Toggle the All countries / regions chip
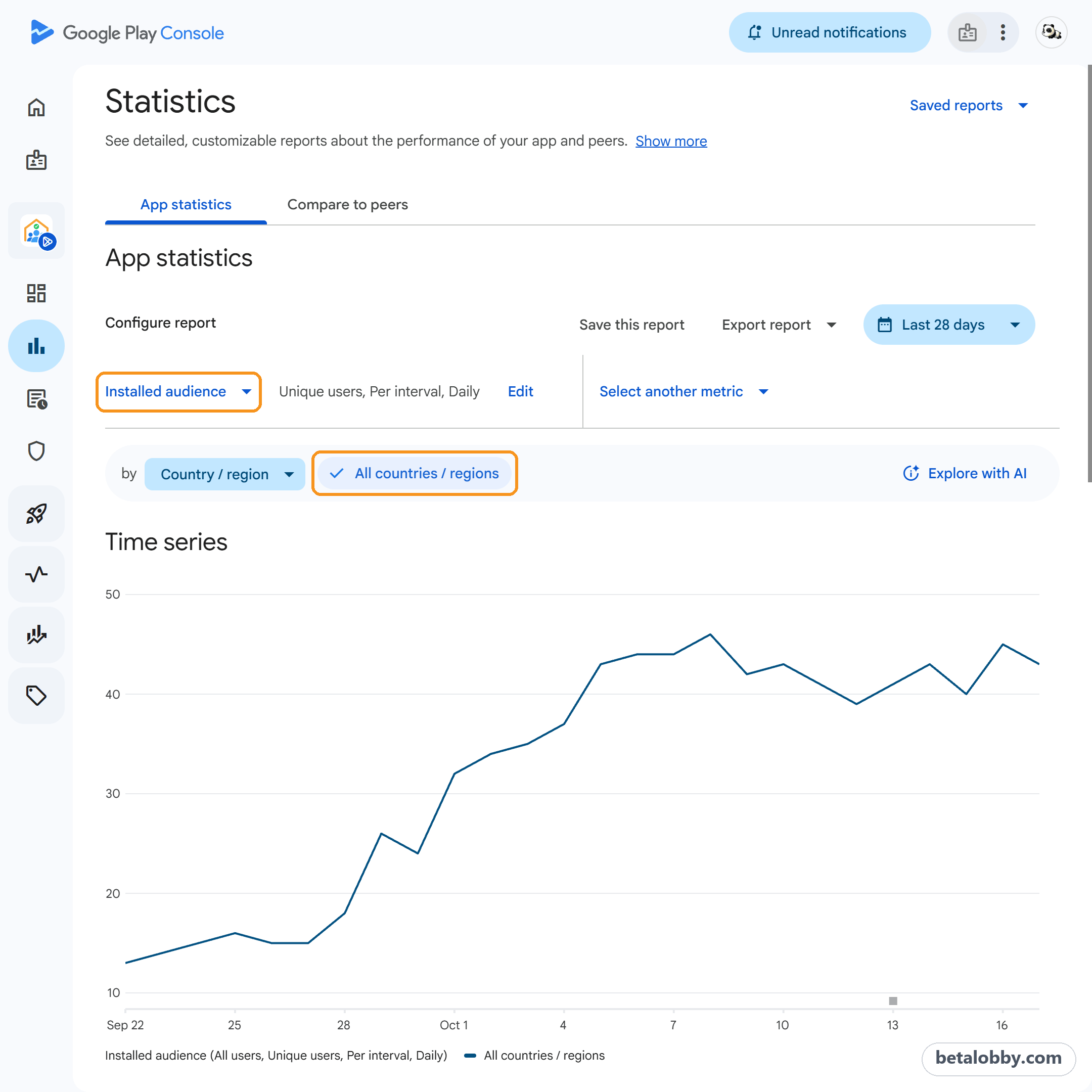Viewport: 1092px width, 1092px height. (x=415, y=473)
